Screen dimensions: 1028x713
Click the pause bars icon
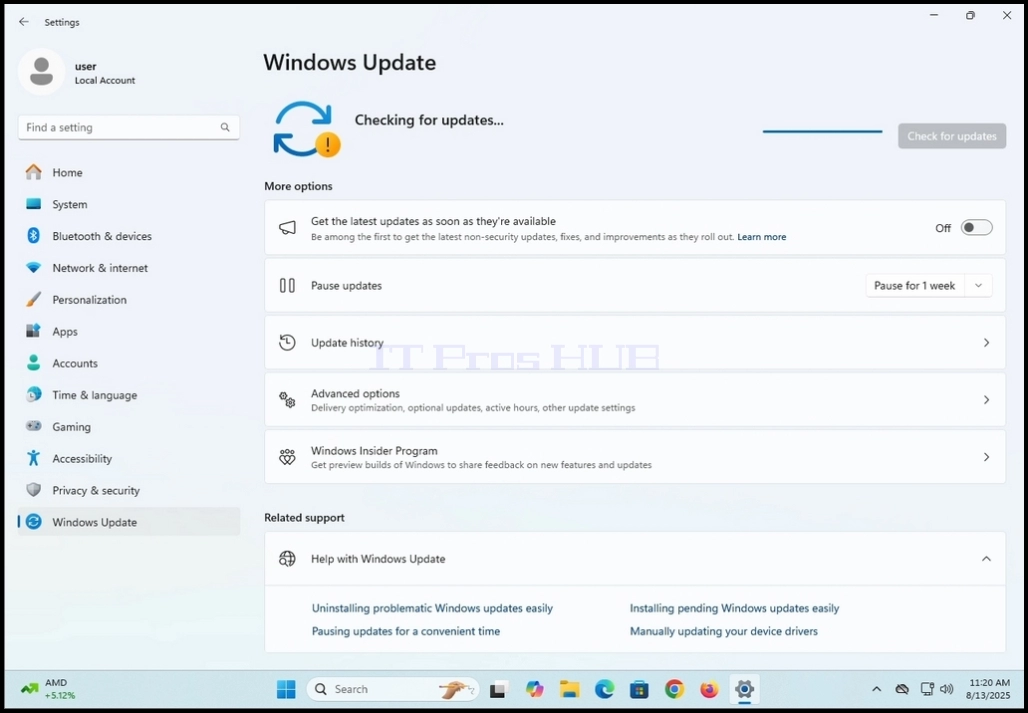coord(287,285)
